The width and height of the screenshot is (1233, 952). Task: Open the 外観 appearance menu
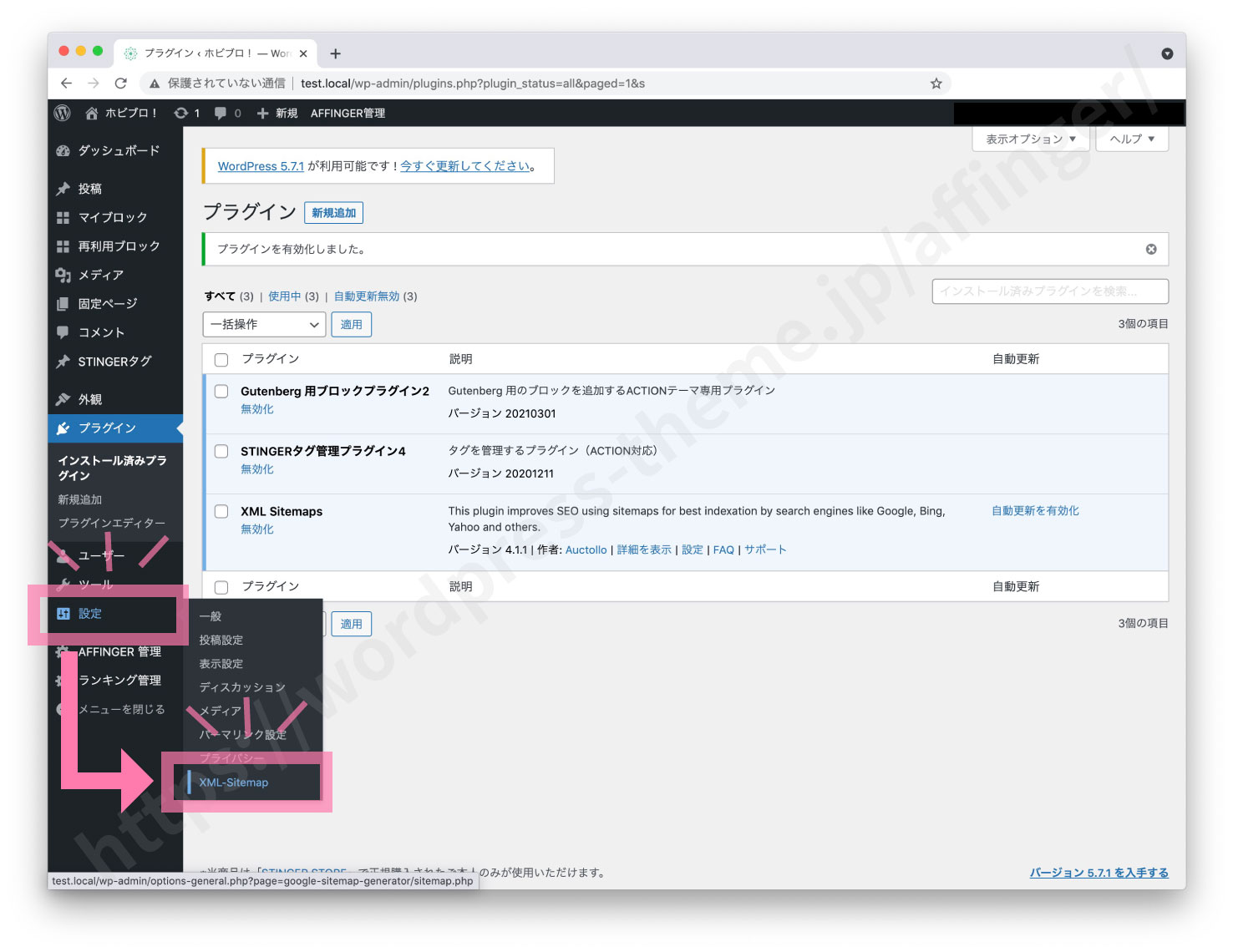tap(115, 399)
